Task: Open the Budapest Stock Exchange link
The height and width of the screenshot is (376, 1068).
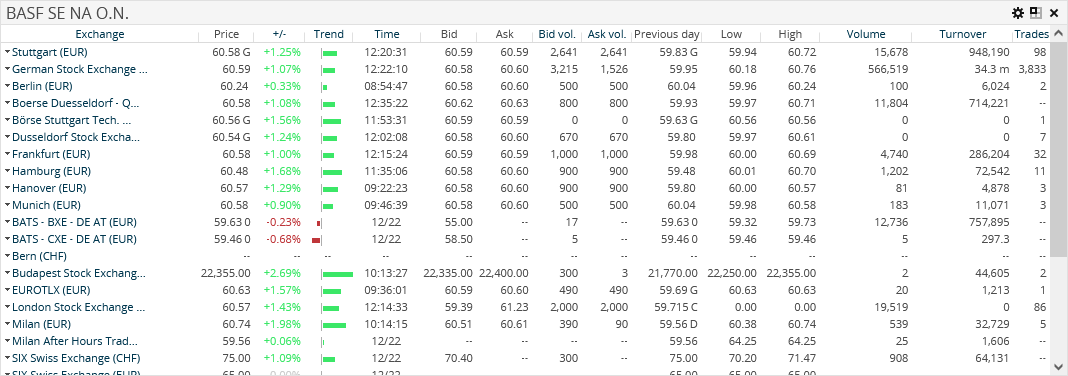Action: coord(79,273)
